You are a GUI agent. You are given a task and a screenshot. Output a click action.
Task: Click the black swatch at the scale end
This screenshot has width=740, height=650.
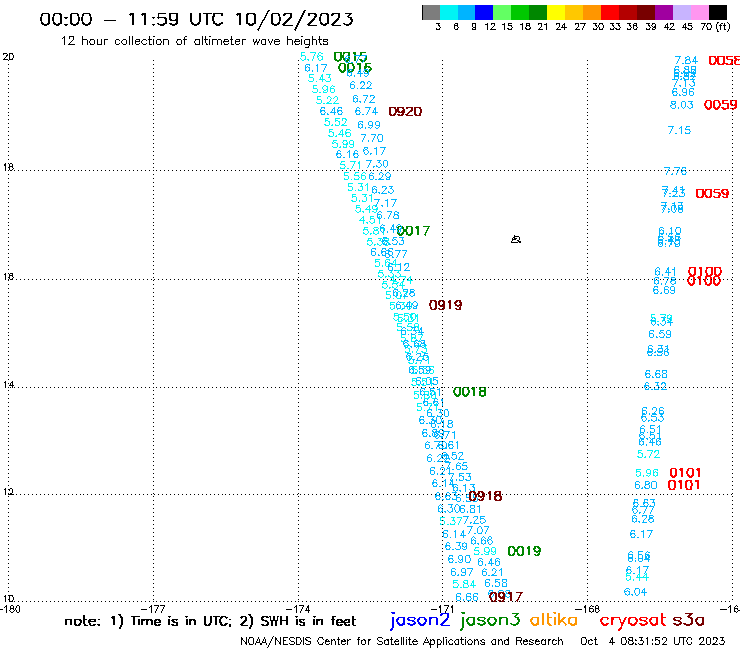tap(718, 12)
